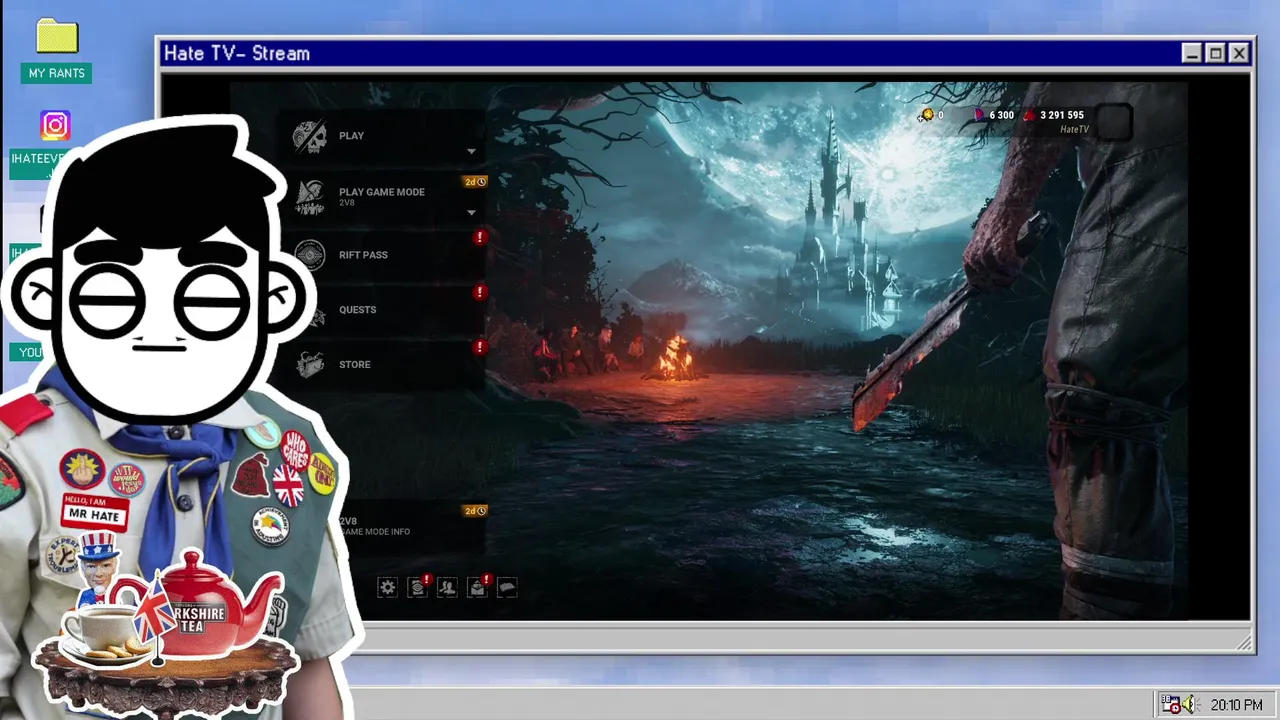Open the STORE menu entry
Viewport: 1280px width, 720px height.
coord(381,365)
